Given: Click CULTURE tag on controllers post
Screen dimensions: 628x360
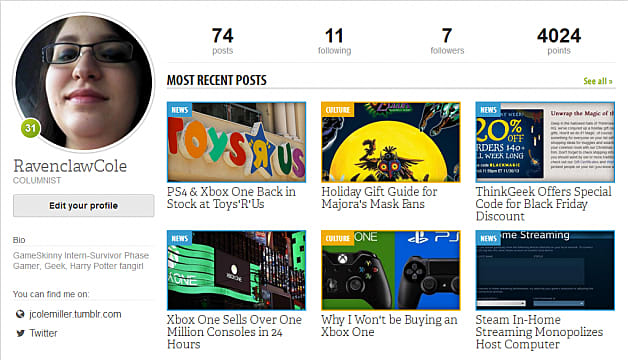Looking at the screenshot, I should 338,238.
